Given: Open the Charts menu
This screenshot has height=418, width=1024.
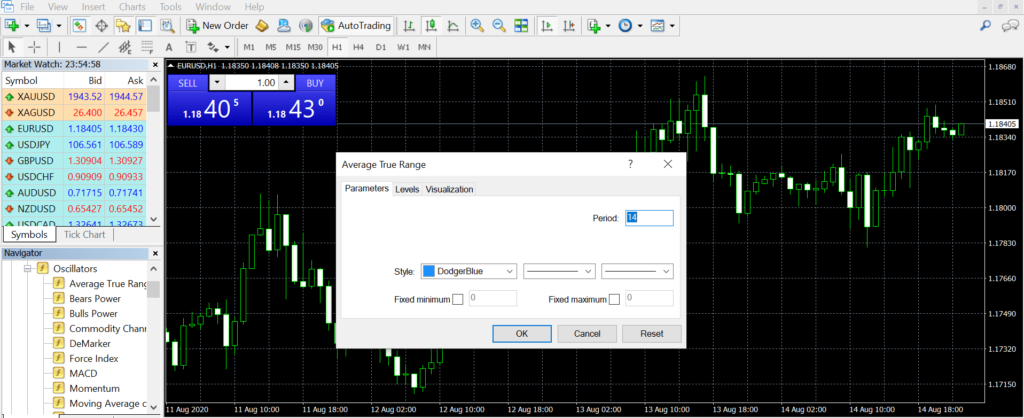Looking at the screenshot, I should 131,7.
